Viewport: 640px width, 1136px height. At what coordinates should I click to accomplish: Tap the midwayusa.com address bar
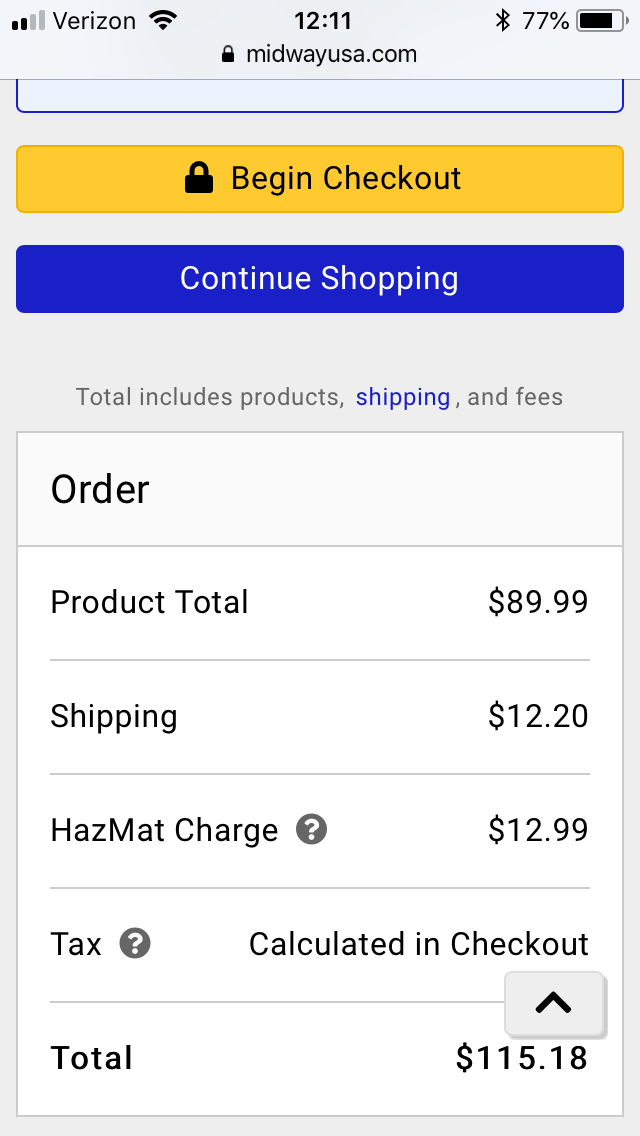(320, 54)
